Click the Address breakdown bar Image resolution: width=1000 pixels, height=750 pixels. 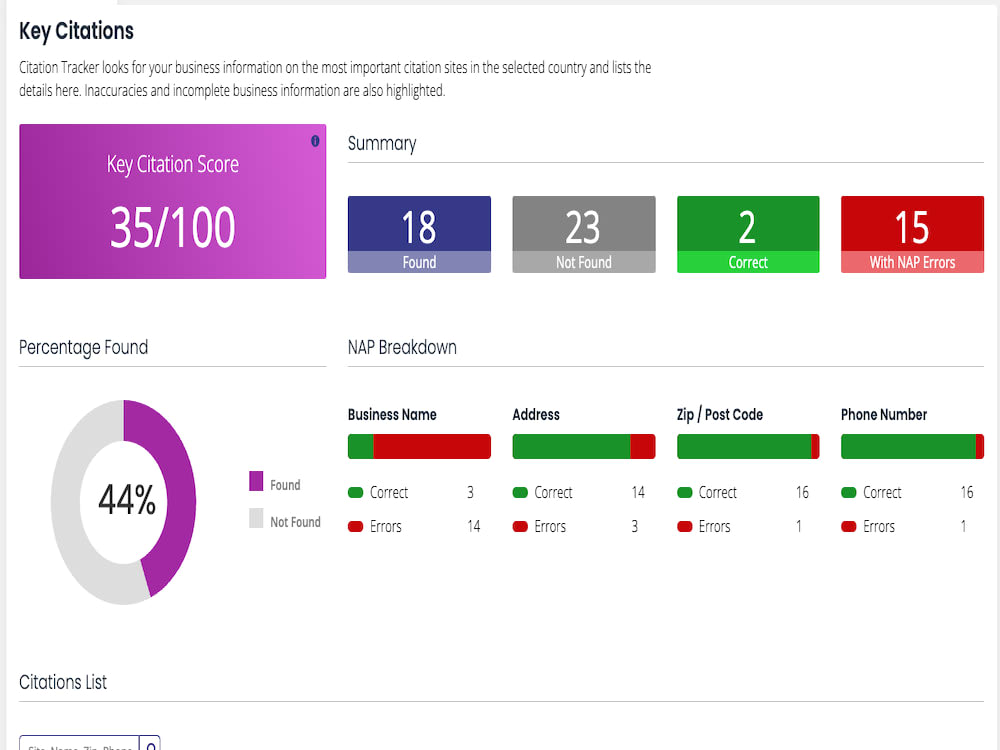tap(584, 446)
